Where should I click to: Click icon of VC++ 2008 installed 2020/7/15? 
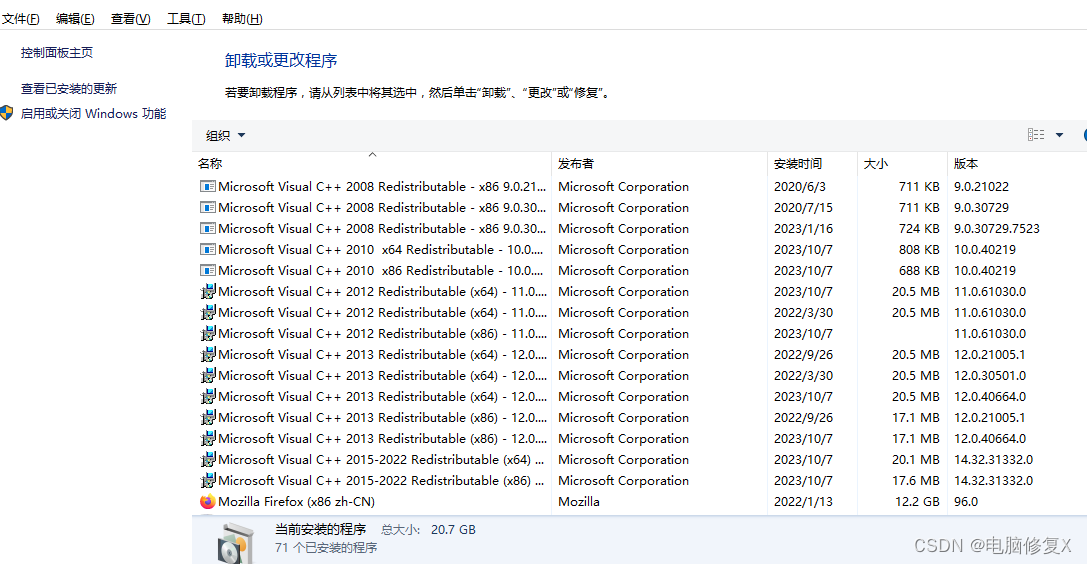pos(207,207)
